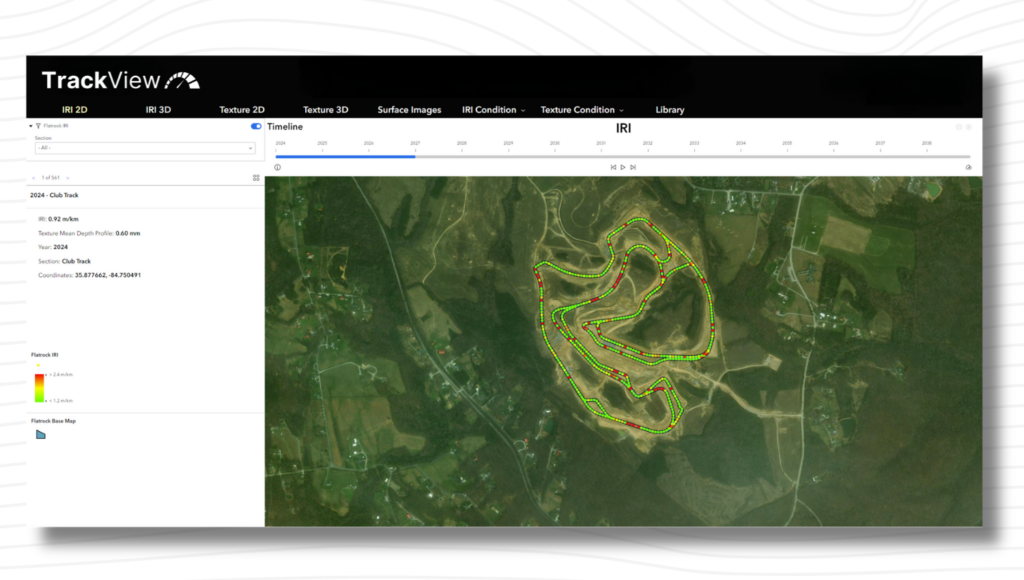Click the info icon below the timeline
Viewport: 1024px width, 580px height.
(277, 167)
